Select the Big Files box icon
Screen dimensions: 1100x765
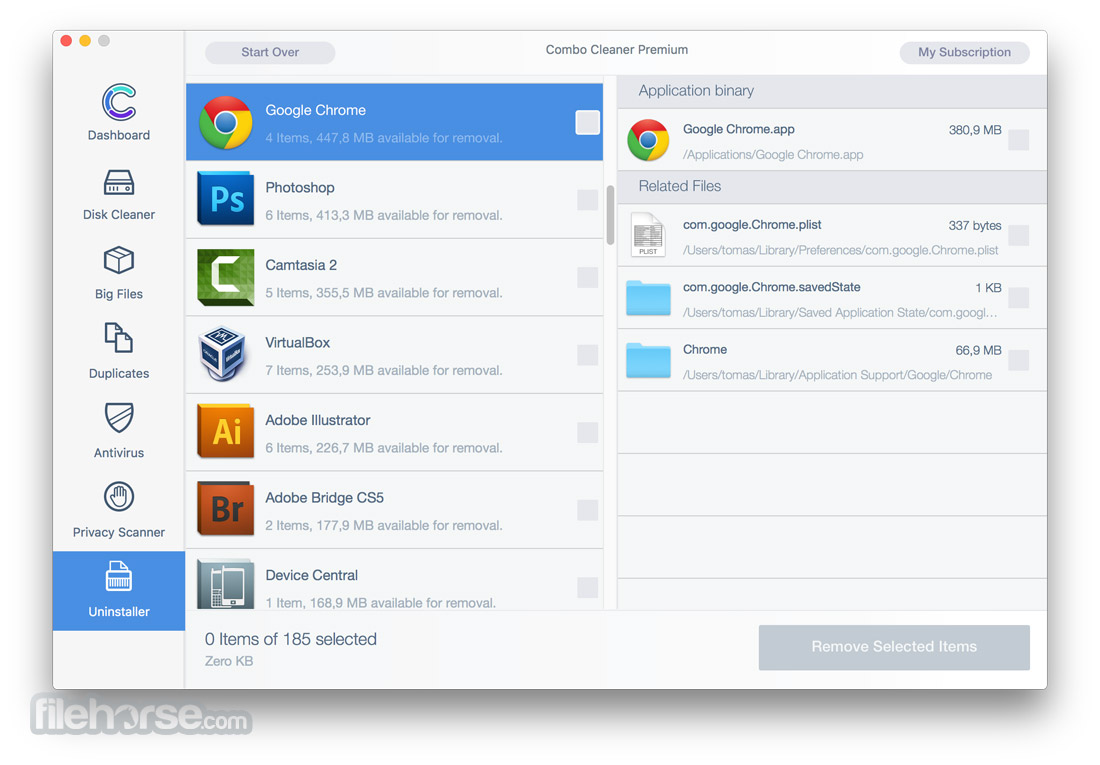click(119, 260)
